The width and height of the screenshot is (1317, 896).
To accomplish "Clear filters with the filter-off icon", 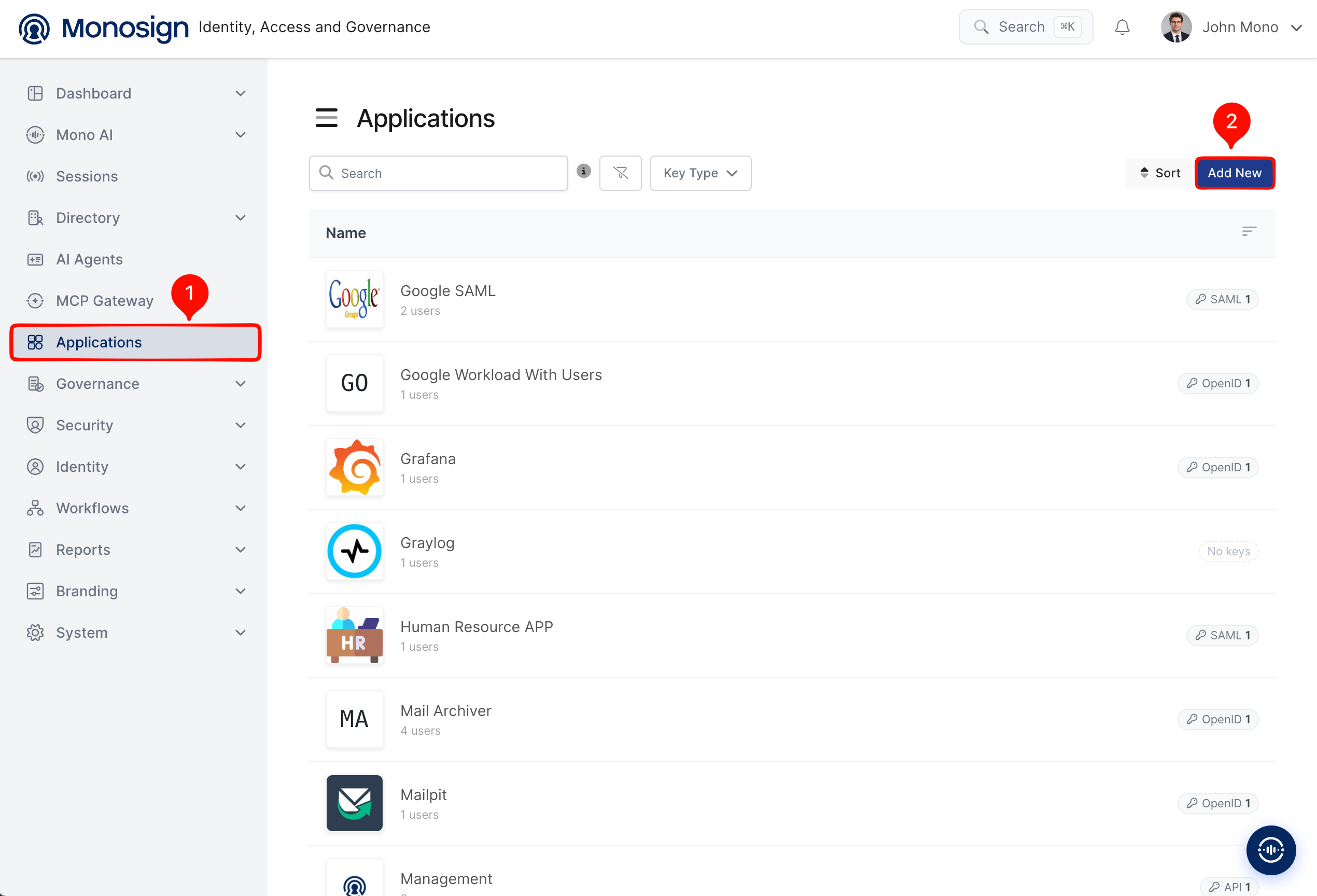I will click(620, 173).
